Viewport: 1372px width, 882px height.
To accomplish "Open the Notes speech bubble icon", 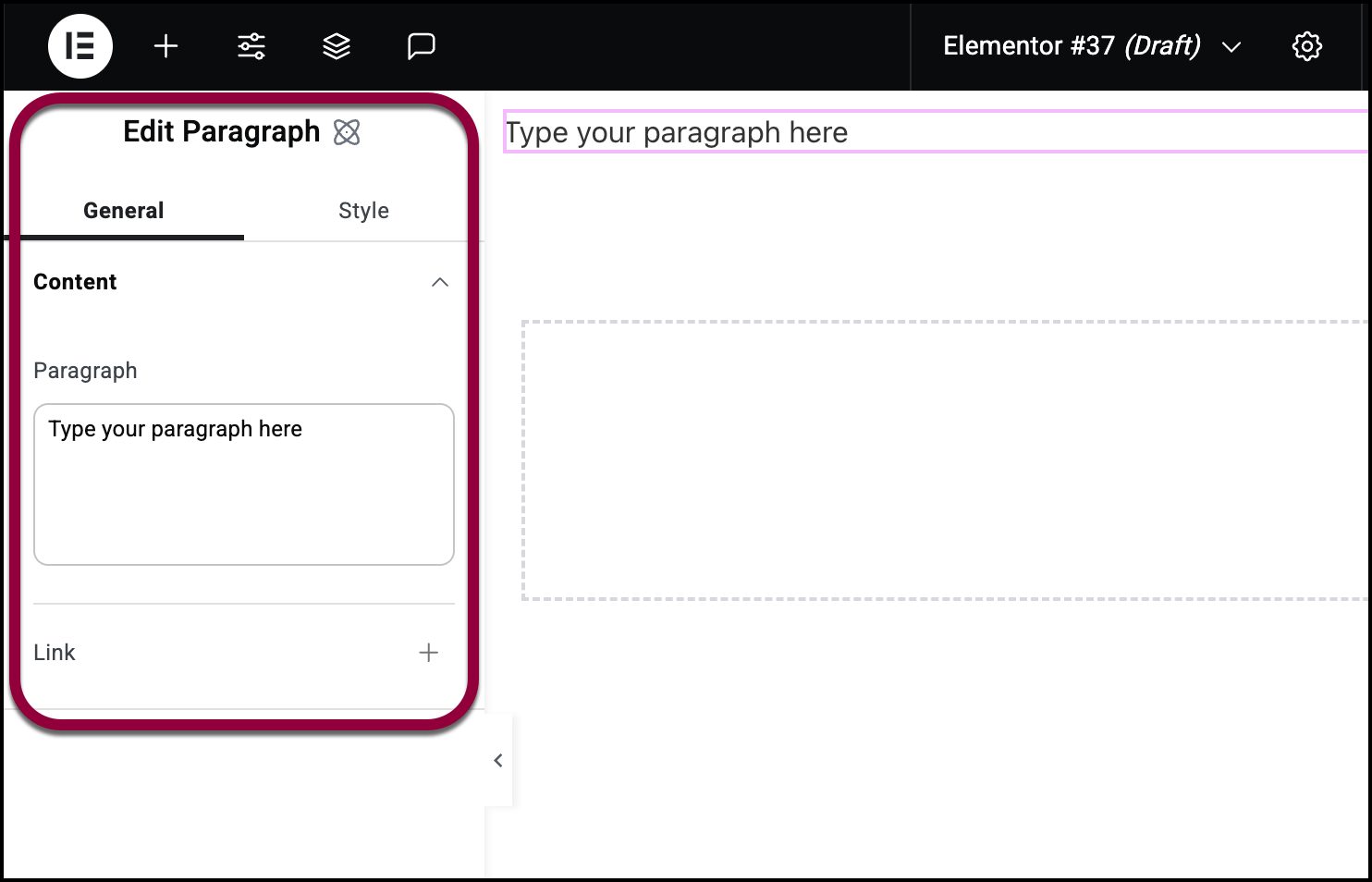I will [422, 46].
